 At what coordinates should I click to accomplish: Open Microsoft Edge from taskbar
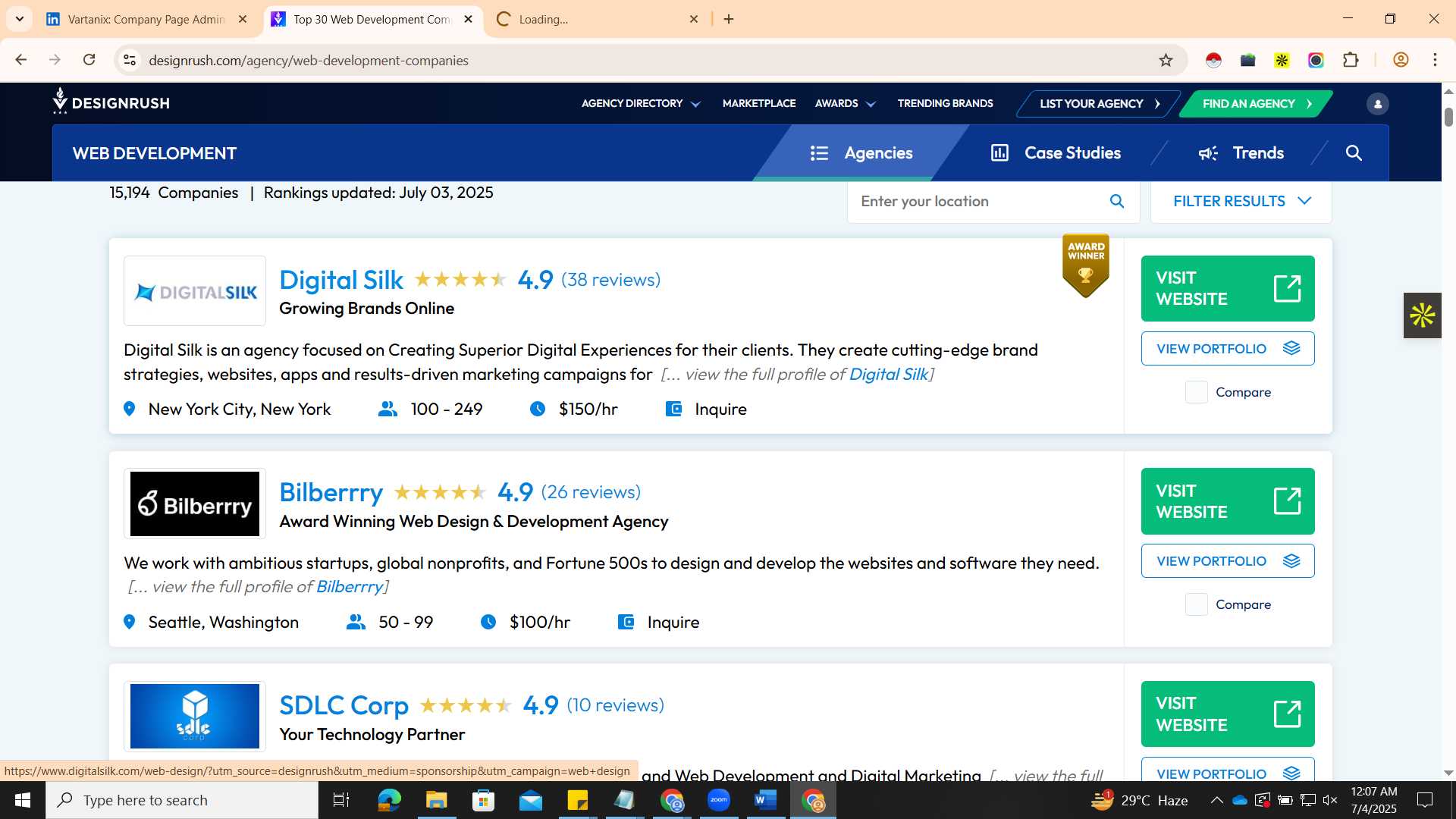[389, 800]
